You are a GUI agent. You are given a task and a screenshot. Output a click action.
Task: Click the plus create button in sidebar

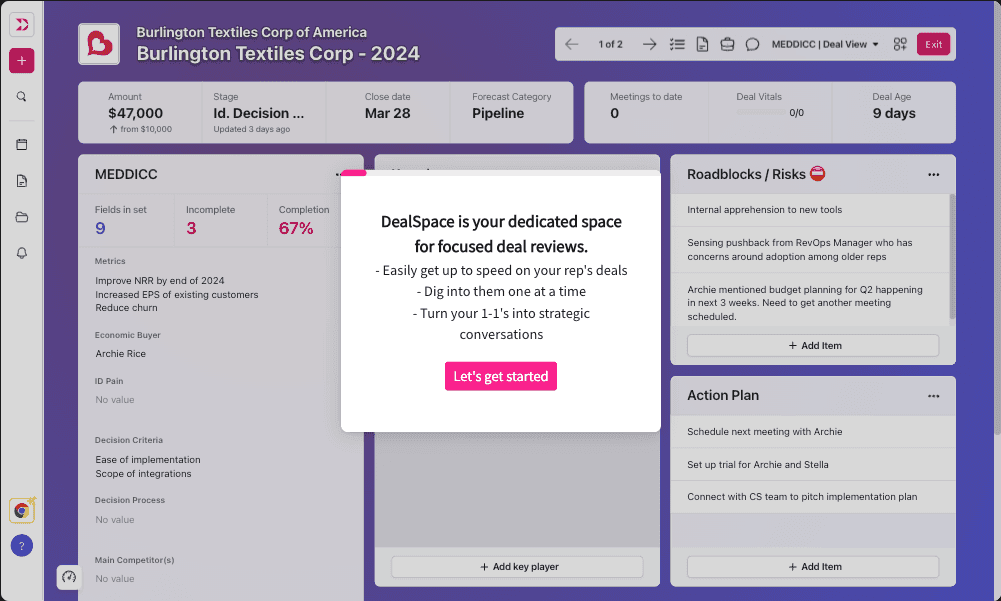(x=22, y=60)
